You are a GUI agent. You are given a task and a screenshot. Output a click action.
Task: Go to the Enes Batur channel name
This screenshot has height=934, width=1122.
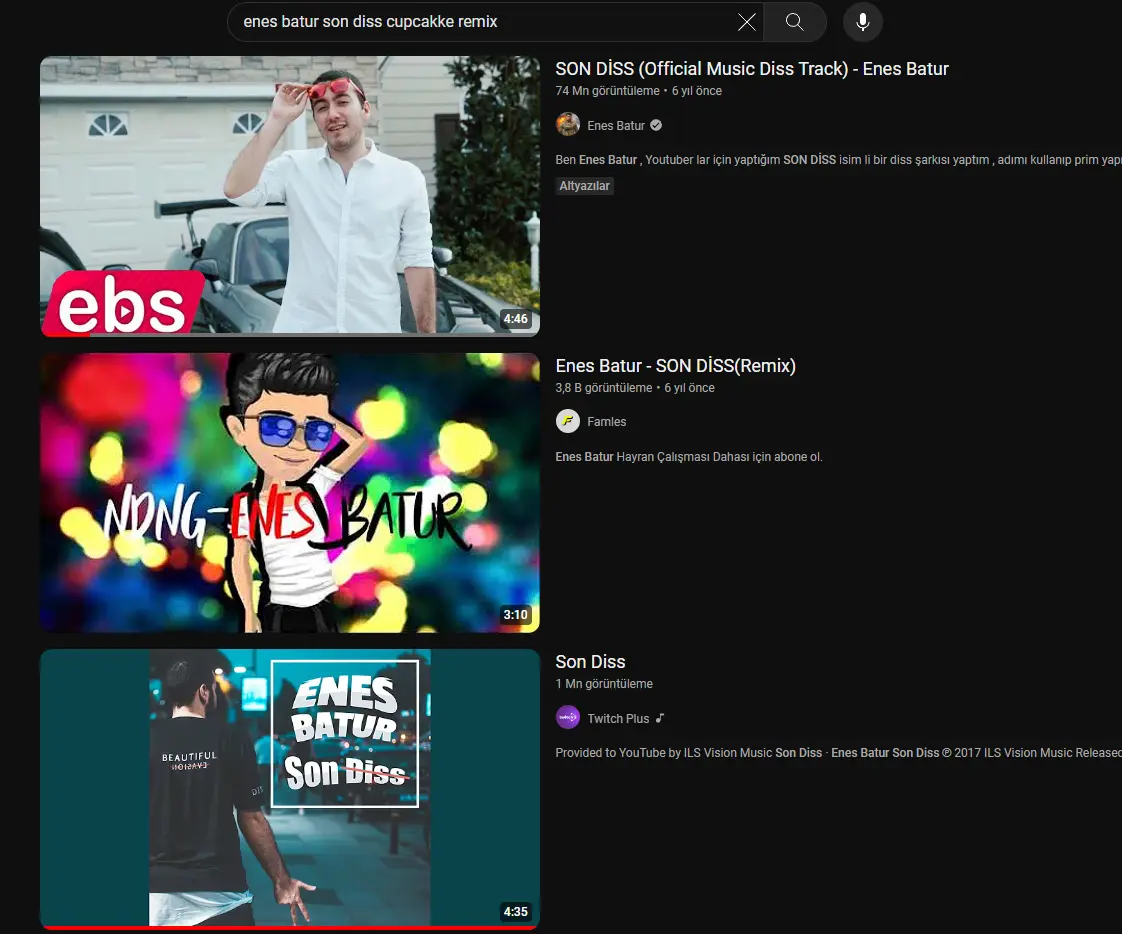616,125
